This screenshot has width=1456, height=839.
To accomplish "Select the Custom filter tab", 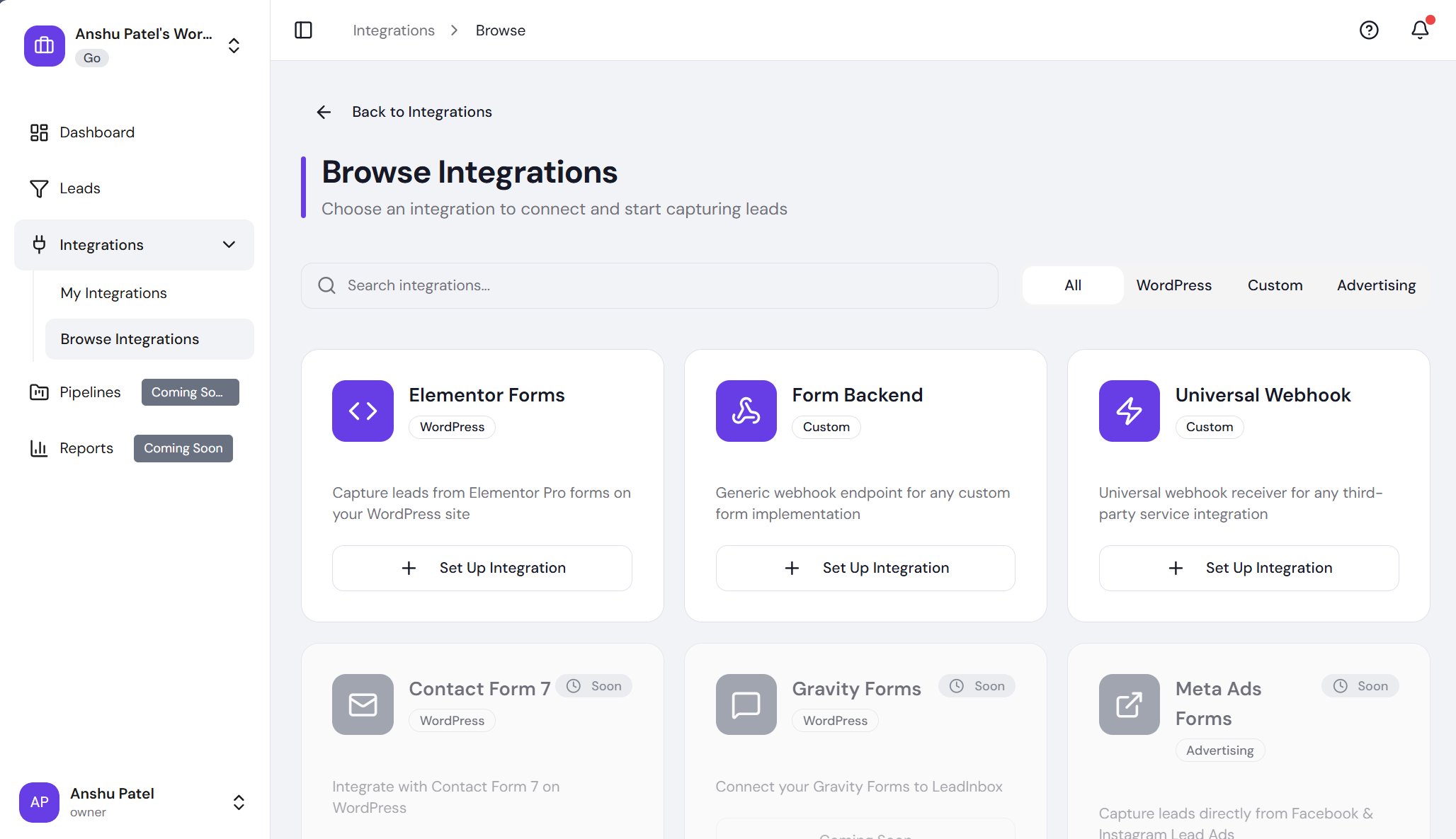I will (x=1275, y=285).
